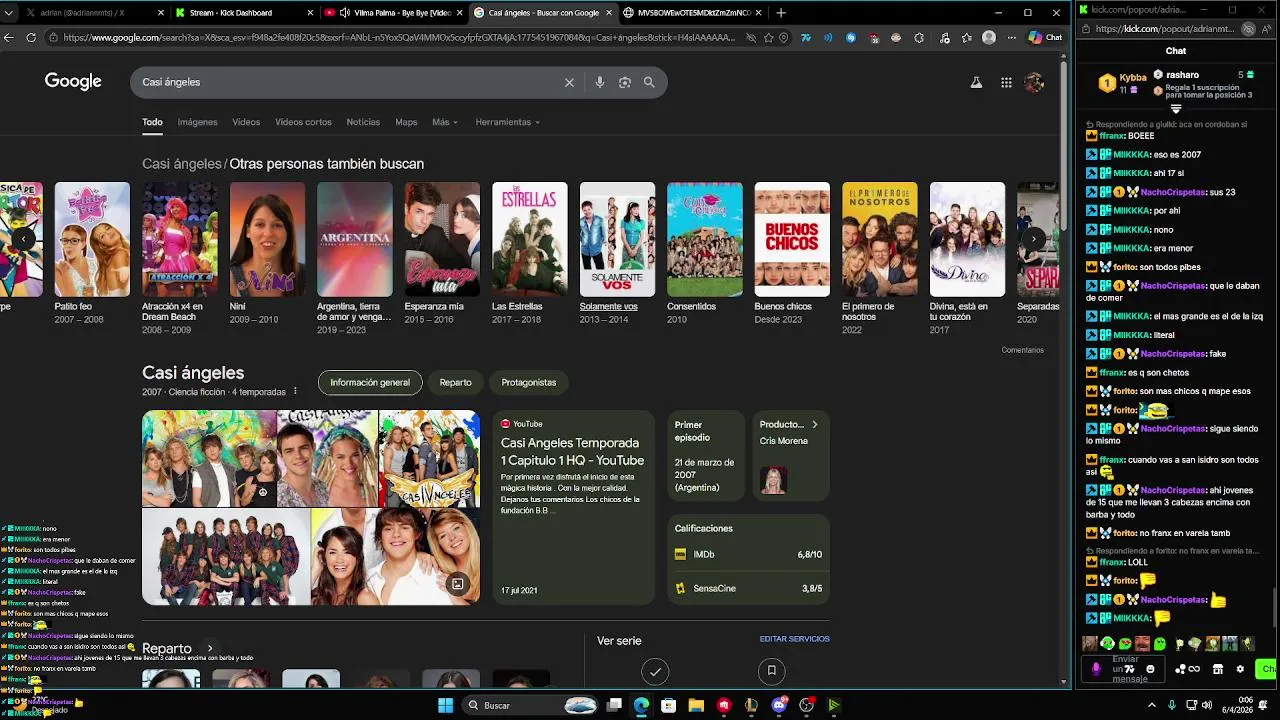The image size is (1280, 720).
Task: Open OBS Studio from the taskbar
Action: click(x=806, y=705)
